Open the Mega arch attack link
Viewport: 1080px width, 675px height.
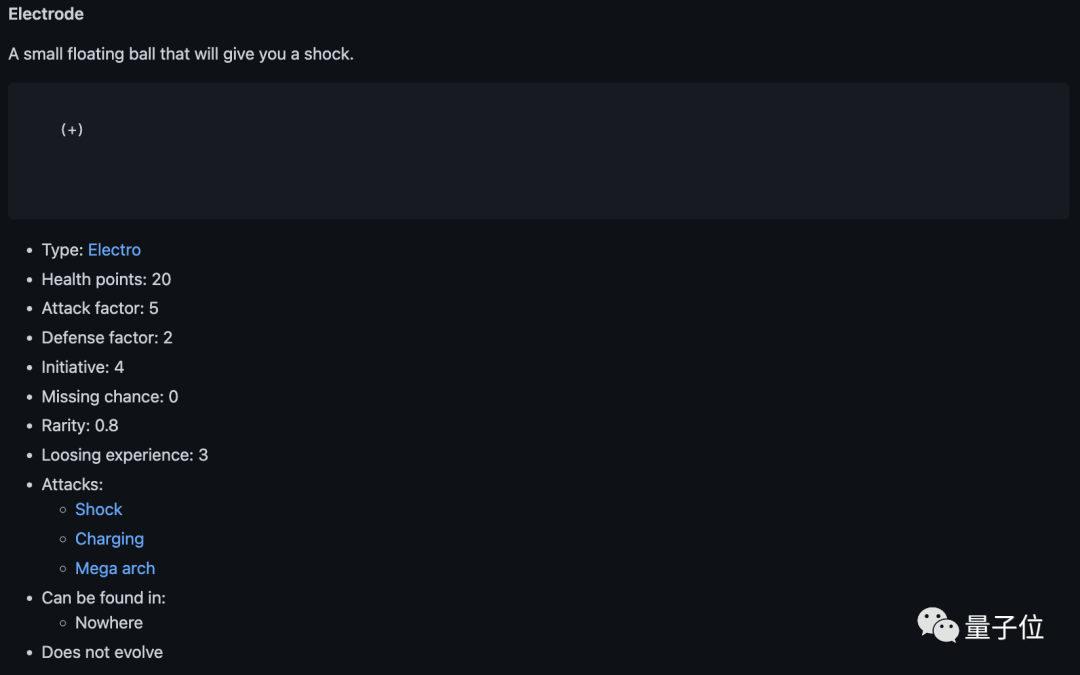(x=115, y=568)
